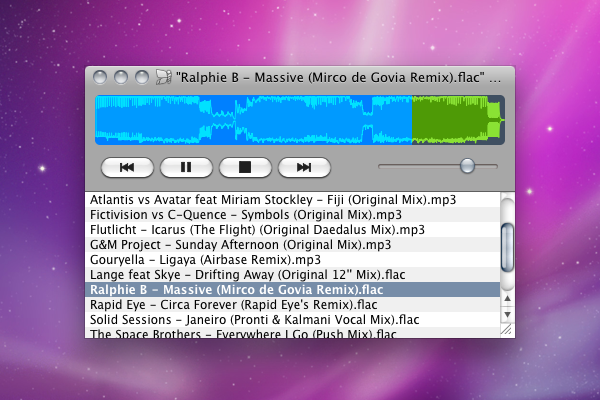The width and height of the screenshot is (600, 400).
Task: Click the playlist scrollbar thumb
Action: click(507, 248)
